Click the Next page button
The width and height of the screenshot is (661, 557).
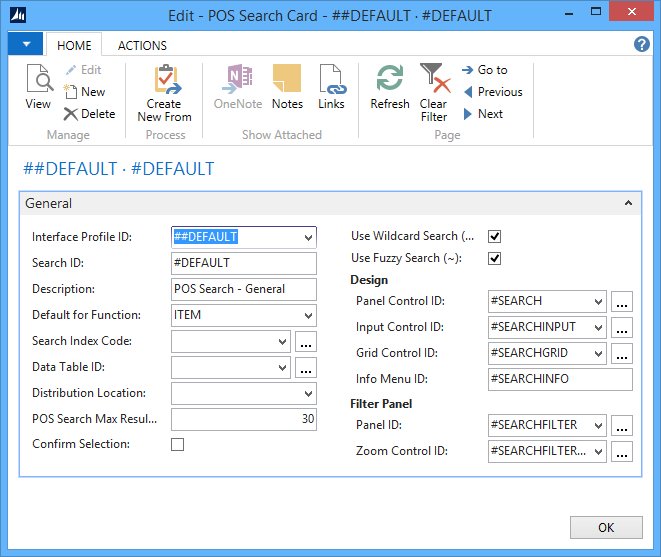pyautogui.click(x=482, y=114)
